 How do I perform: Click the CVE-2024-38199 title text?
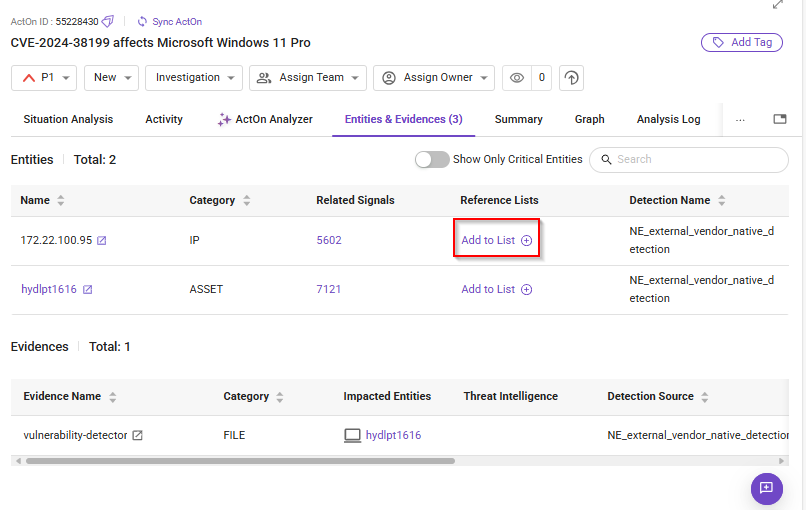(160, 43)
